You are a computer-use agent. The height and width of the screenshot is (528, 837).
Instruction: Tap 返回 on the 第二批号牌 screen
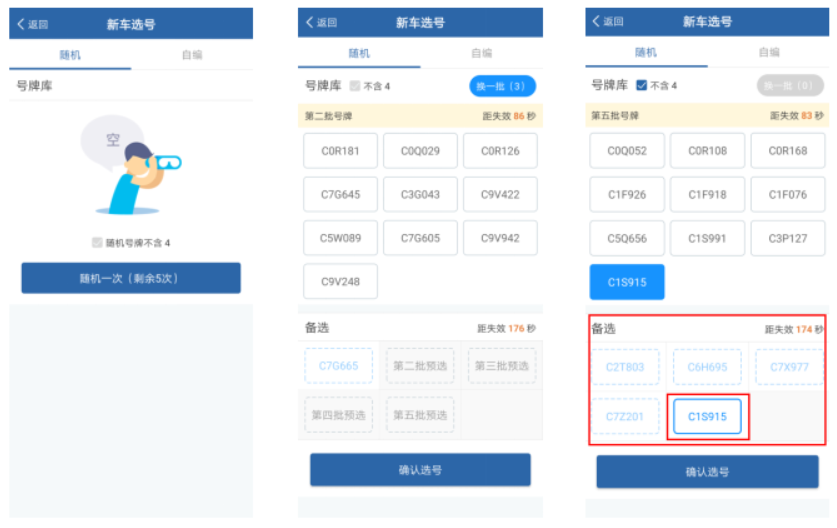coord(322,23)
